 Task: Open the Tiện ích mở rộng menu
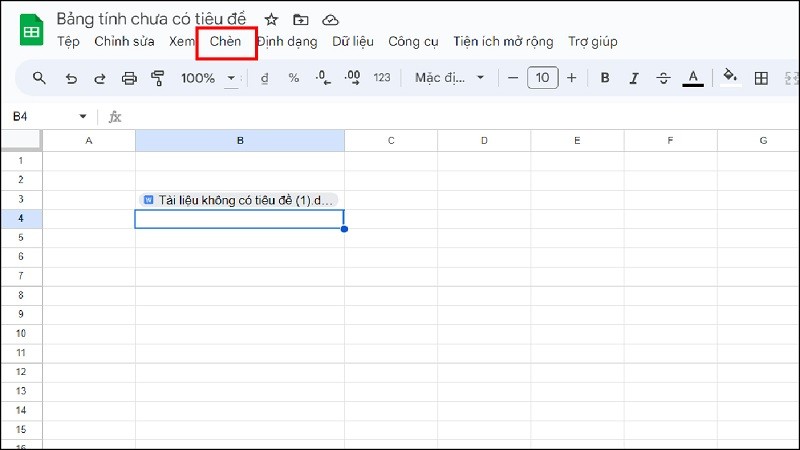[503, 41]
